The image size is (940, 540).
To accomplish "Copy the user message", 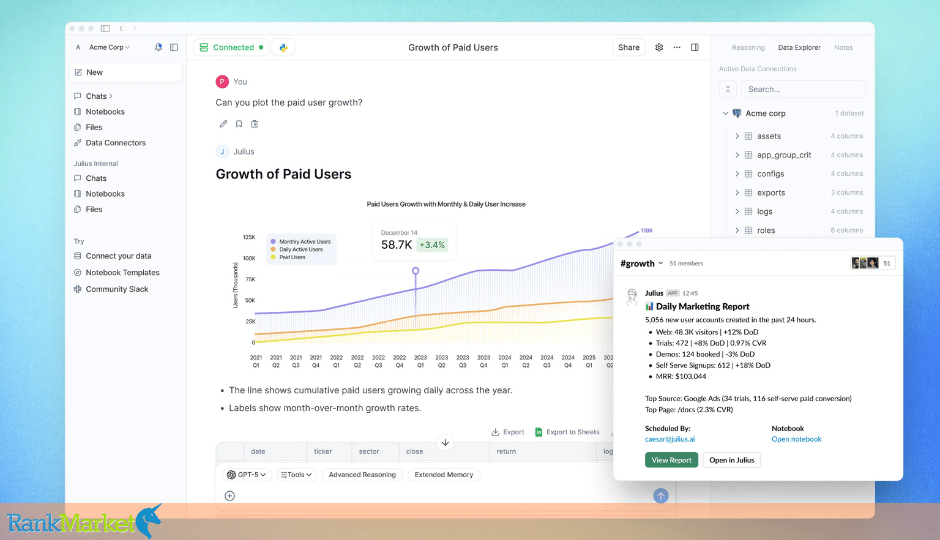I will 255,124.
